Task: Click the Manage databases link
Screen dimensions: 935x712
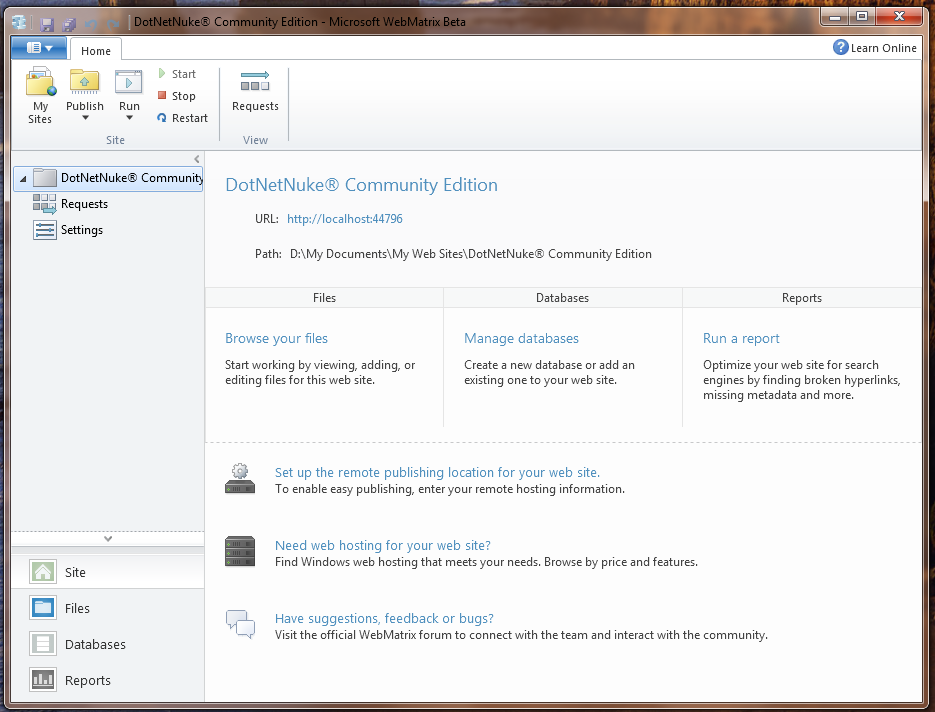Action: click(521, 339)
